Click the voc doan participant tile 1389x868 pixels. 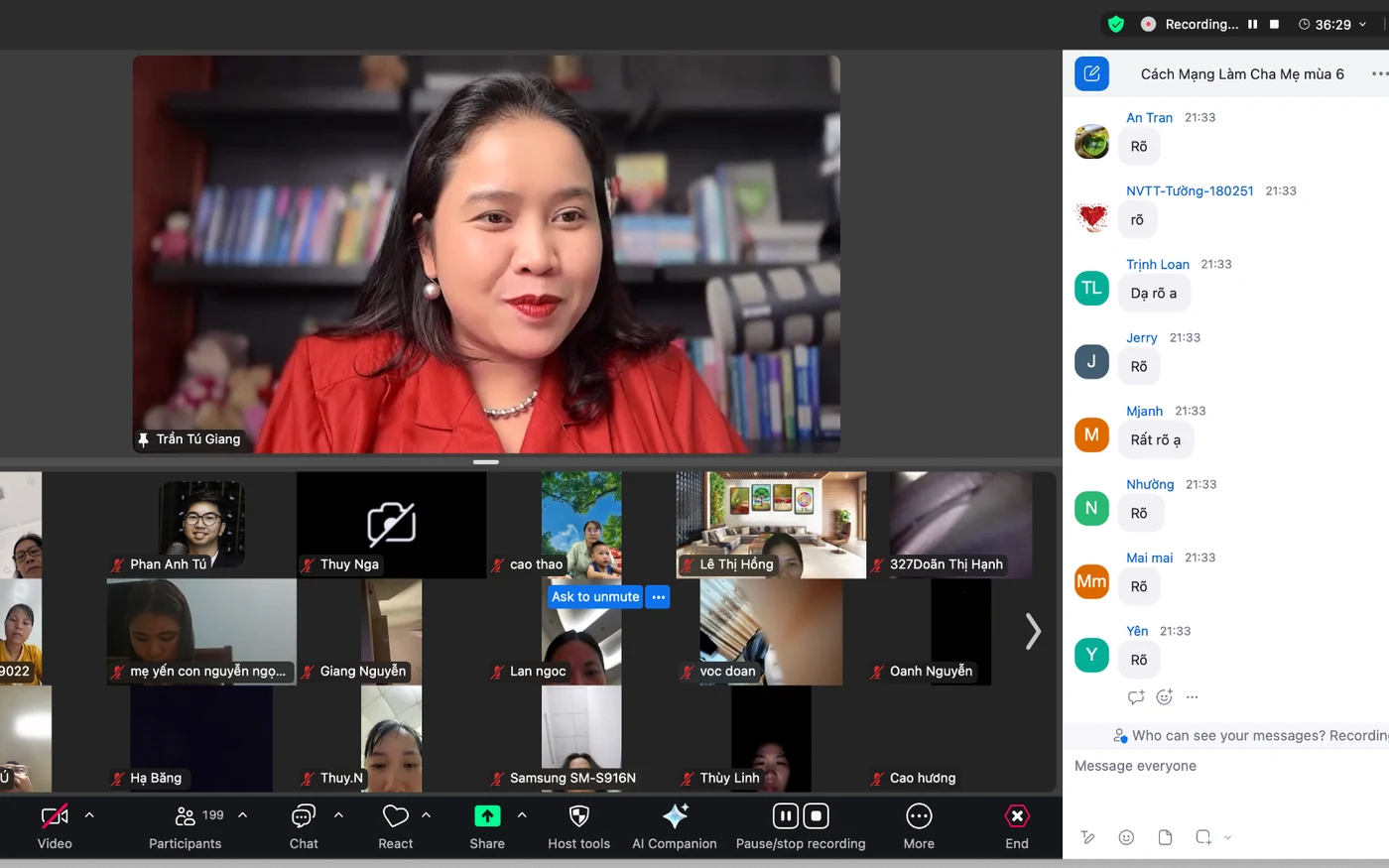(x=771, y=632)
